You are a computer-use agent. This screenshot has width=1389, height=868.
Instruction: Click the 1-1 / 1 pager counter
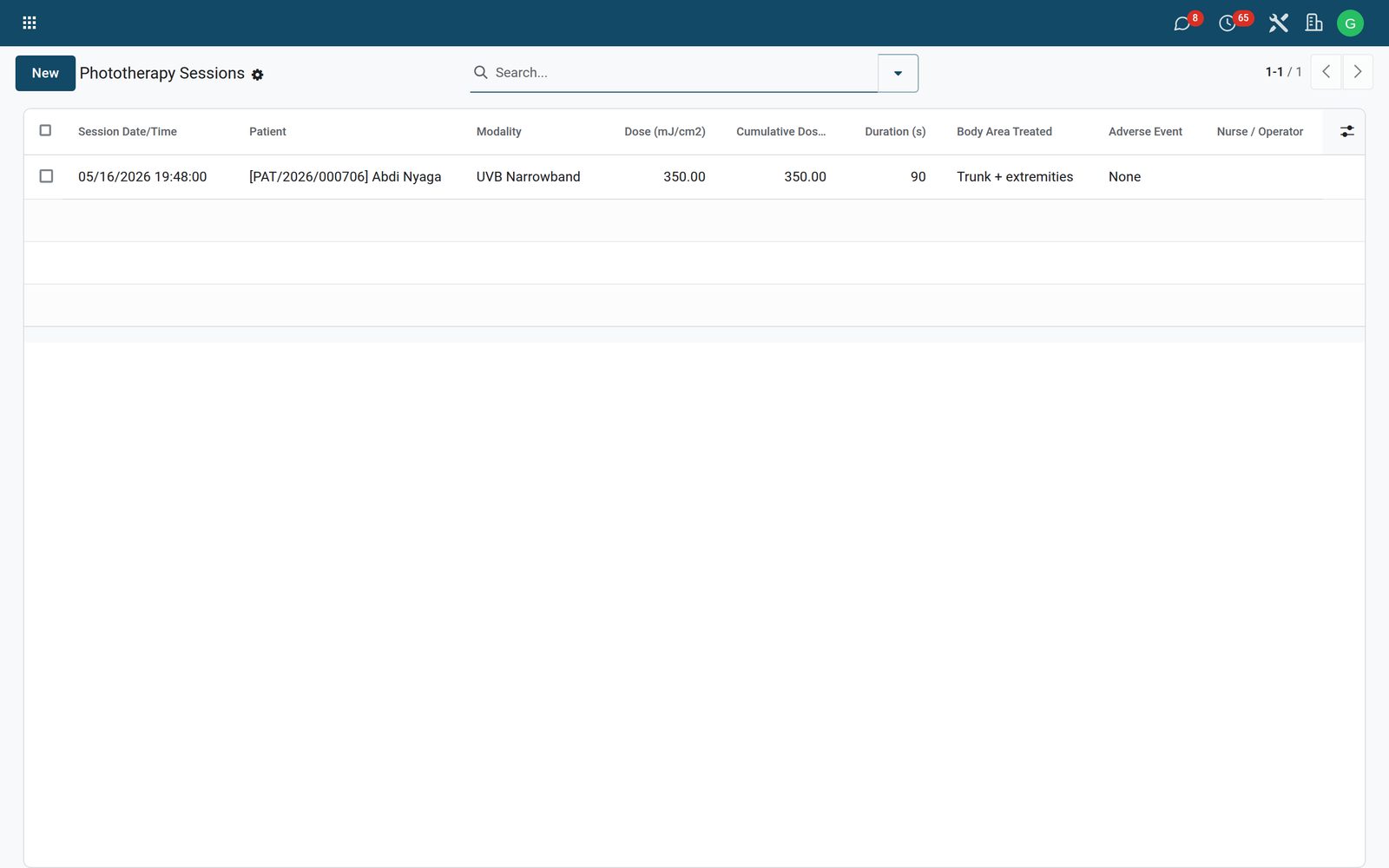click(1283, 72)
